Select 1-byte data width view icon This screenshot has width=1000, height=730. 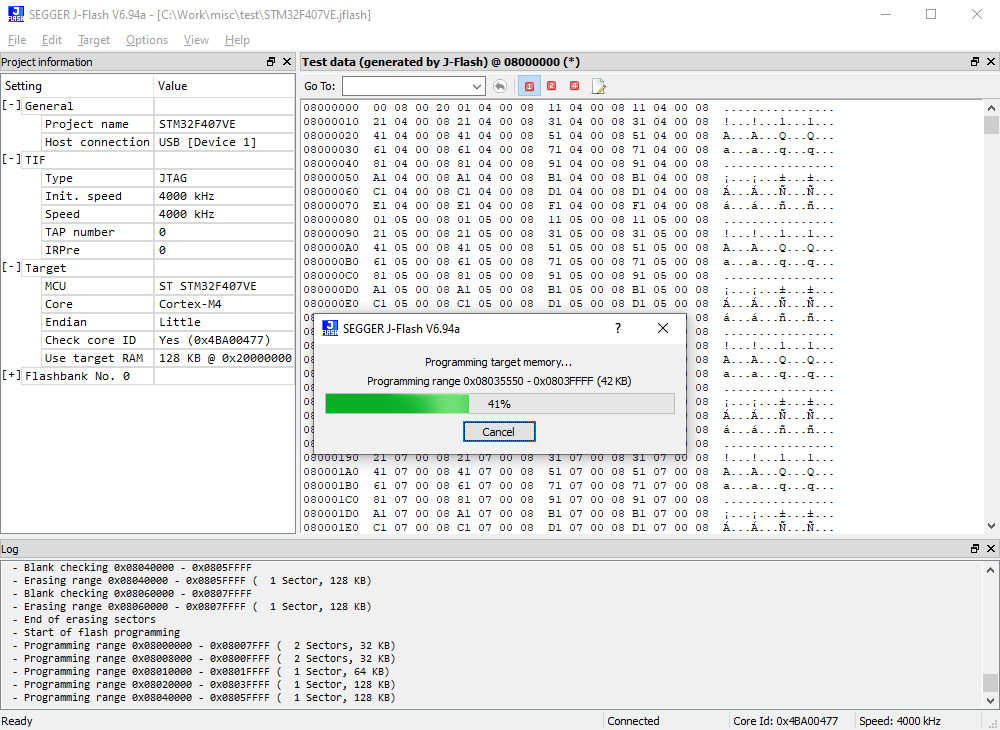[x=530, y=87]
